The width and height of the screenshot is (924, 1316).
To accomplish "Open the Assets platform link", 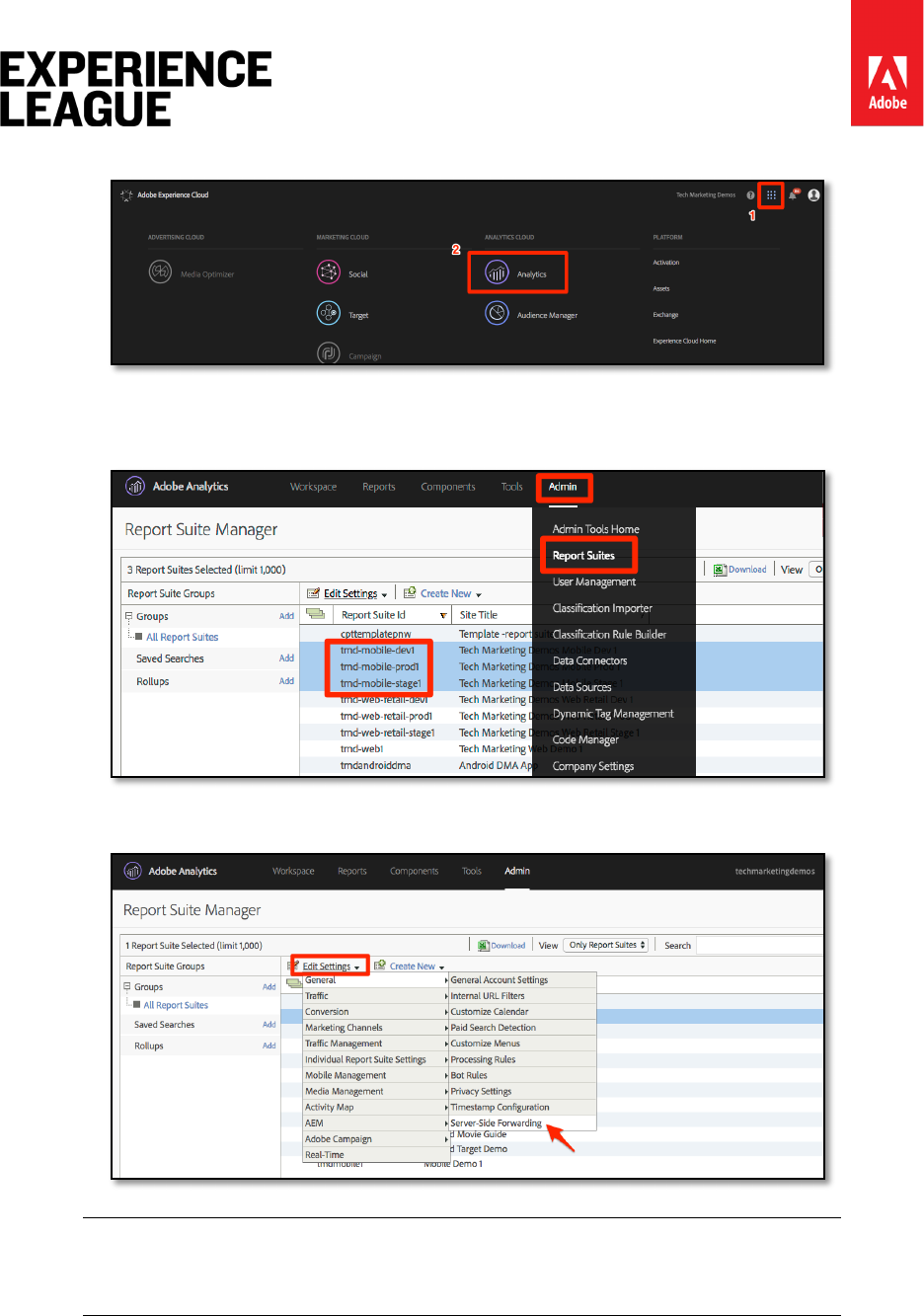I will tap(661, 289).
